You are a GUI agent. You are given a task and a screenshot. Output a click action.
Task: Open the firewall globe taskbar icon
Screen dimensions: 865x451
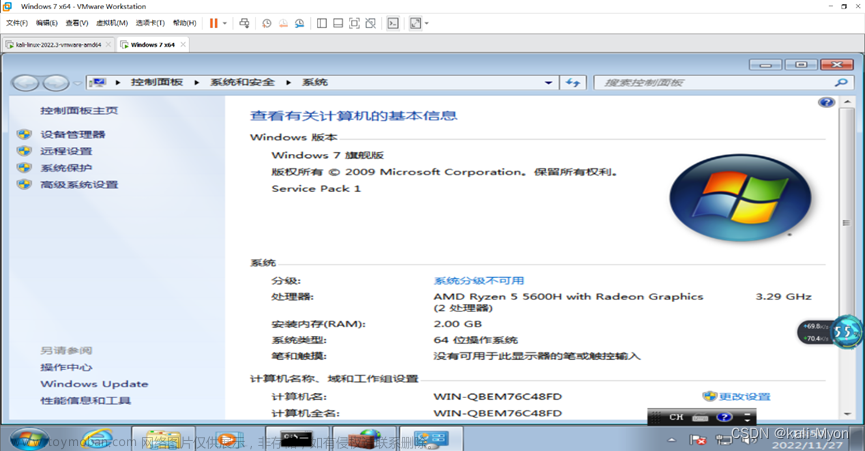click(364, 439)
